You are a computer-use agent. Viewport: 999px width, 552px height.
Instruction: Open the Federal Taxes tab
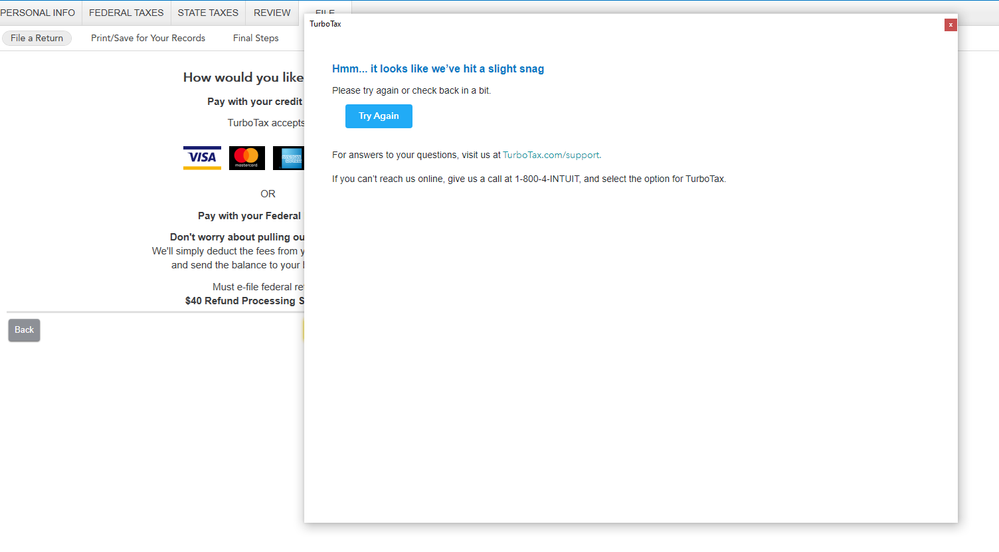pyautogui.click(x=126, y=13)
